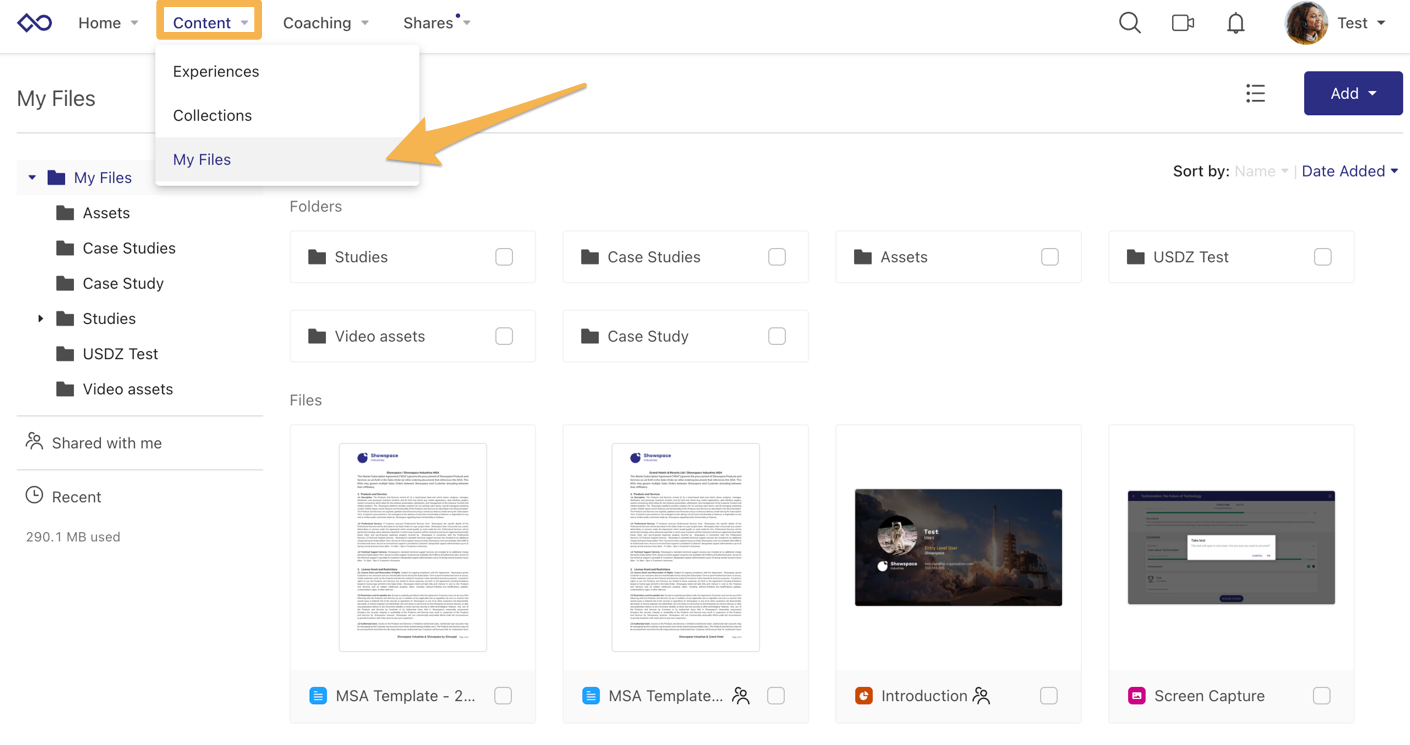Select My Files from the Content menu
Image resolution: width=1410 pixels, height=745 pixels.
click(202, 159)
